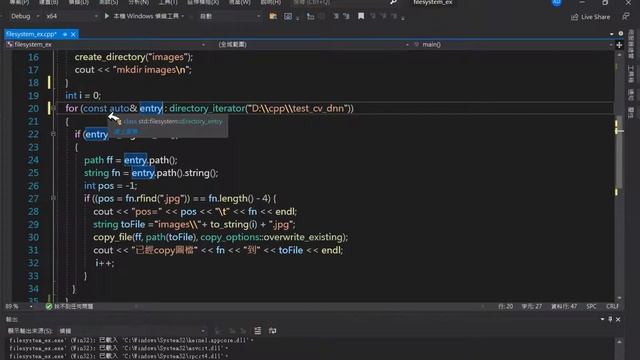Click the clear all output icon
Image resolution: width=640 pixels, height=360 pixels.
click(258, 331)
